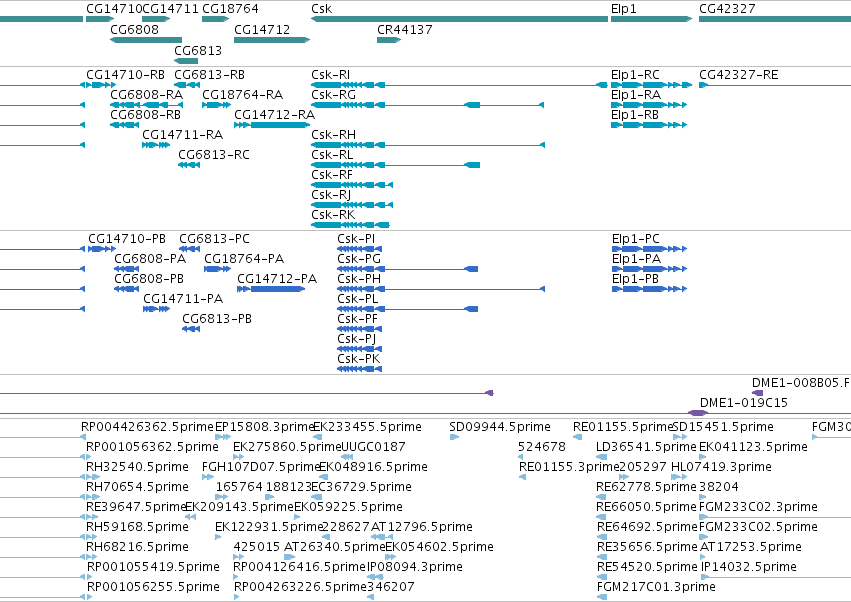The image size is (851, 602).
Task: Click transcript Elp1-RB
Action: (x=635, y=115)
